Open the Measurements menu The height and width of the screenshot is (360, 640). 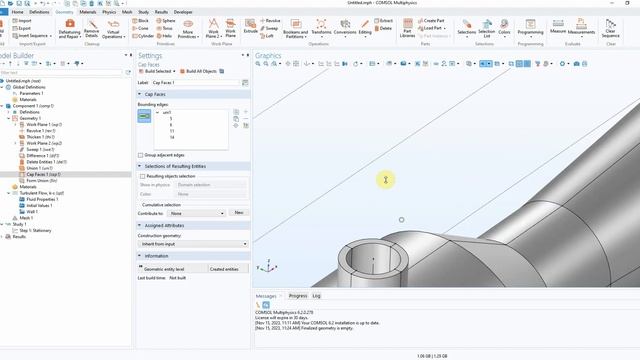pos(581,29)
